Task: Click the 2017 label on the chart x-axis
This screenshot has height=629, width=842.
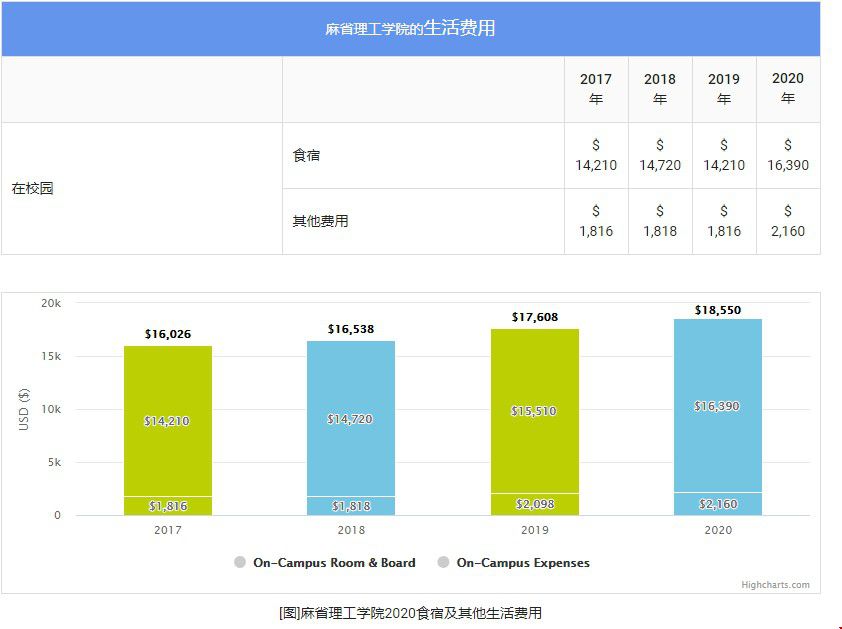Action: pos(168,530)
